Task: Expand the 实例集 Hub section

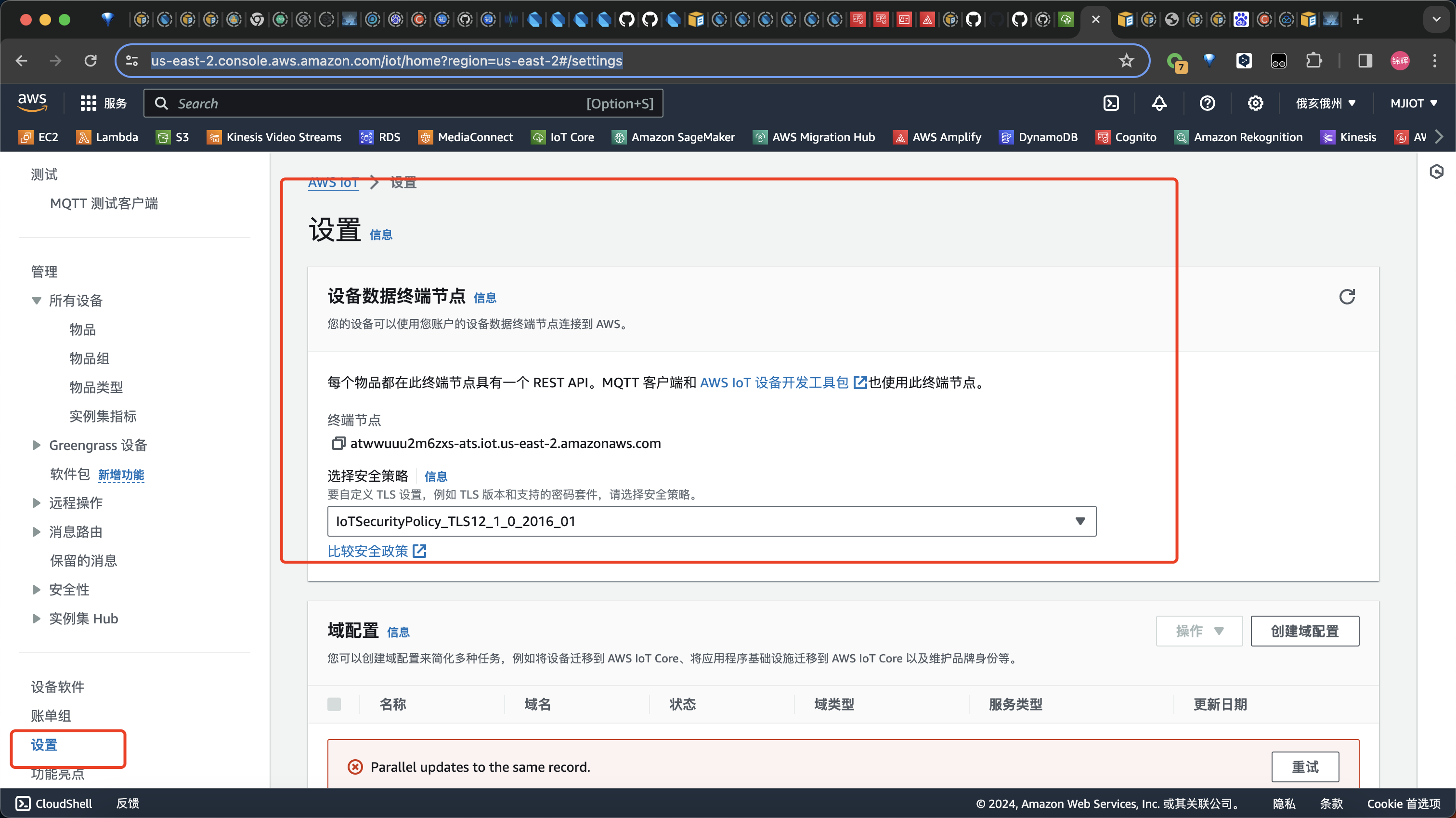Action: coord(37,618)
